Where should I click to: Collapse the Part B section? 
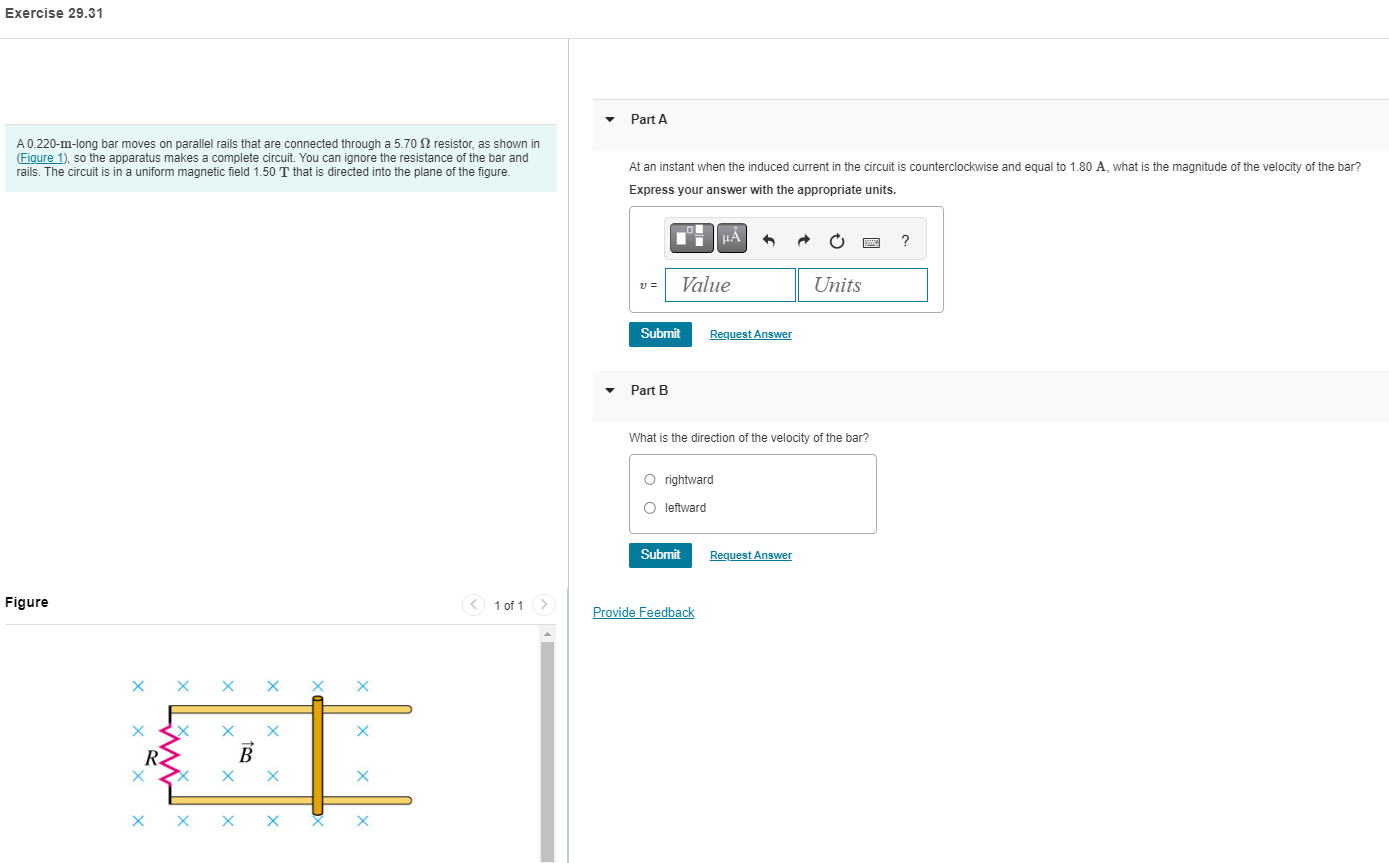tap(609, 391)
